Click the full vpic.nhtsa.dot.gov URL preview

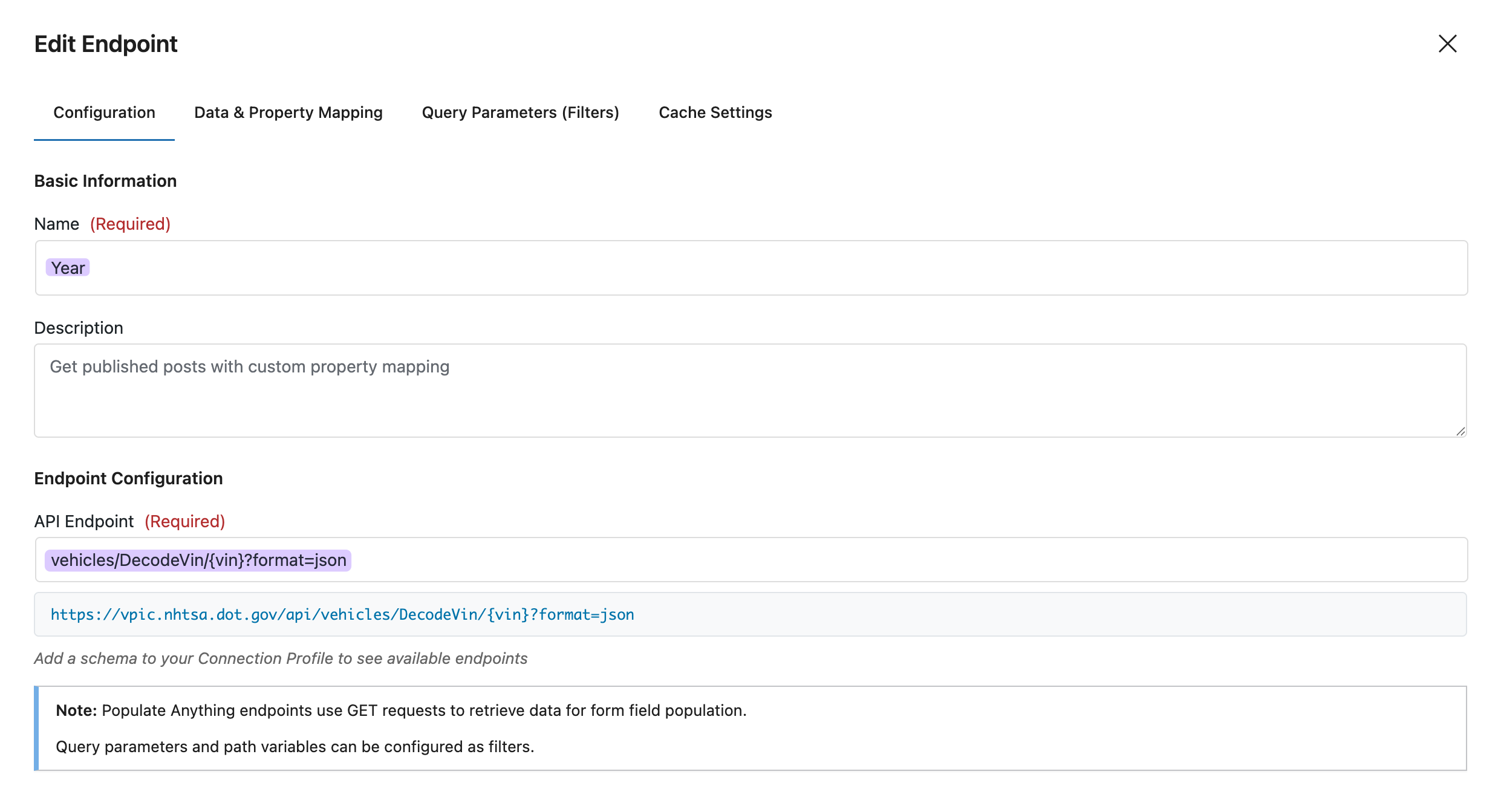[342, 614]
